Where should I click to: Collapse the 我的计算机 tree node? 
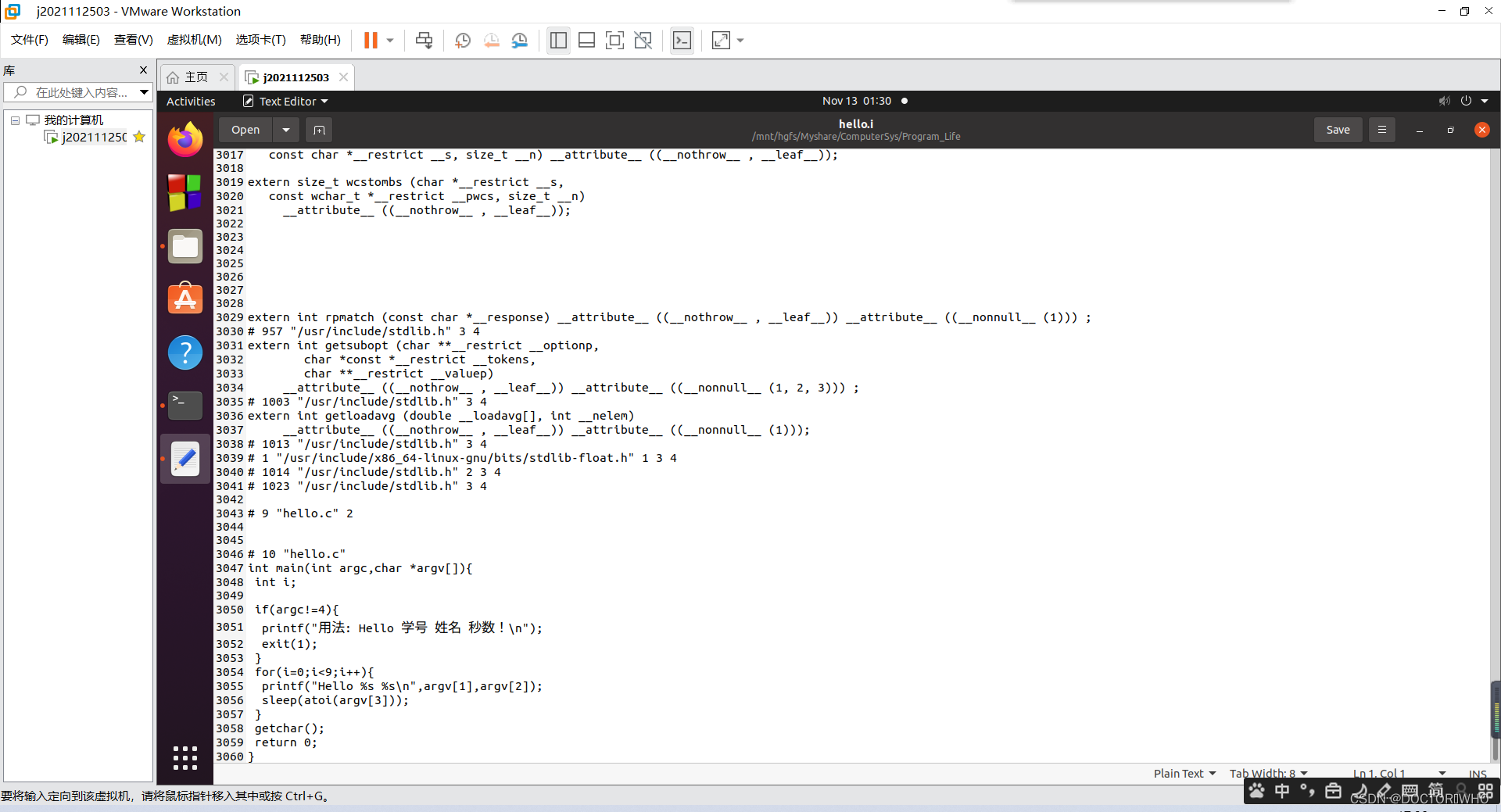[15, 120]
